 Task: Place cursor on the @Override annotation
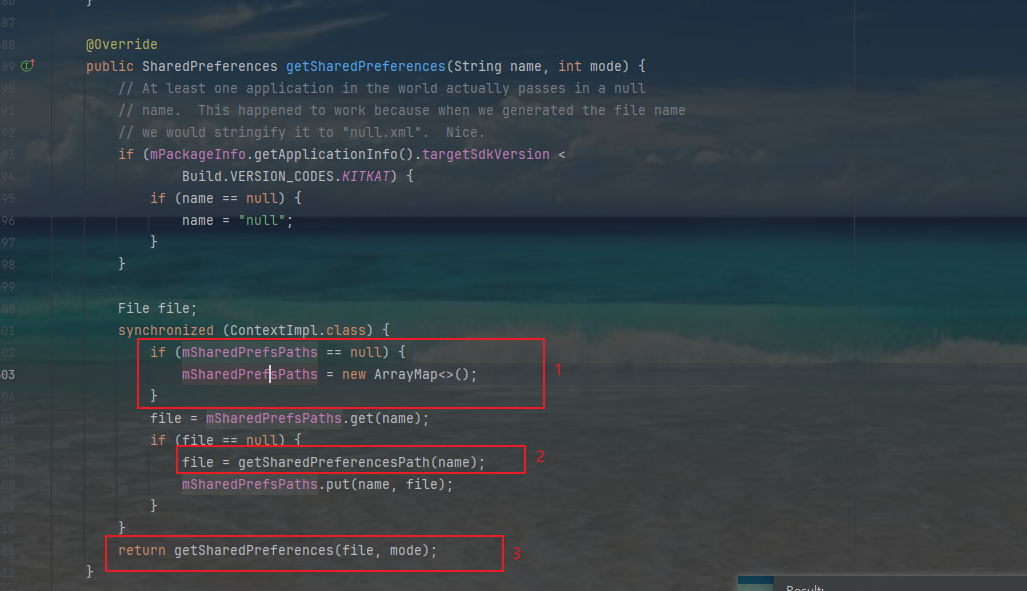122,45
